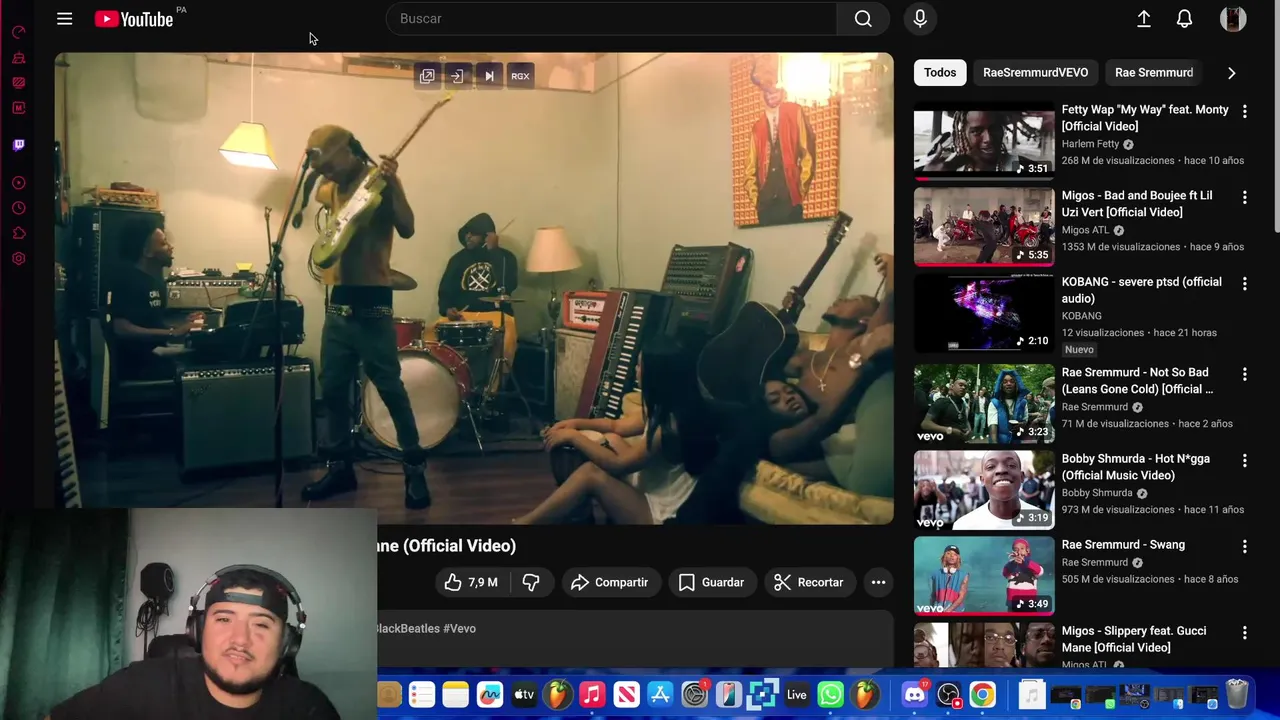Screen dimensions: 1280x720
Task: Open Music app from the Dock
Action: pos(592,694)
